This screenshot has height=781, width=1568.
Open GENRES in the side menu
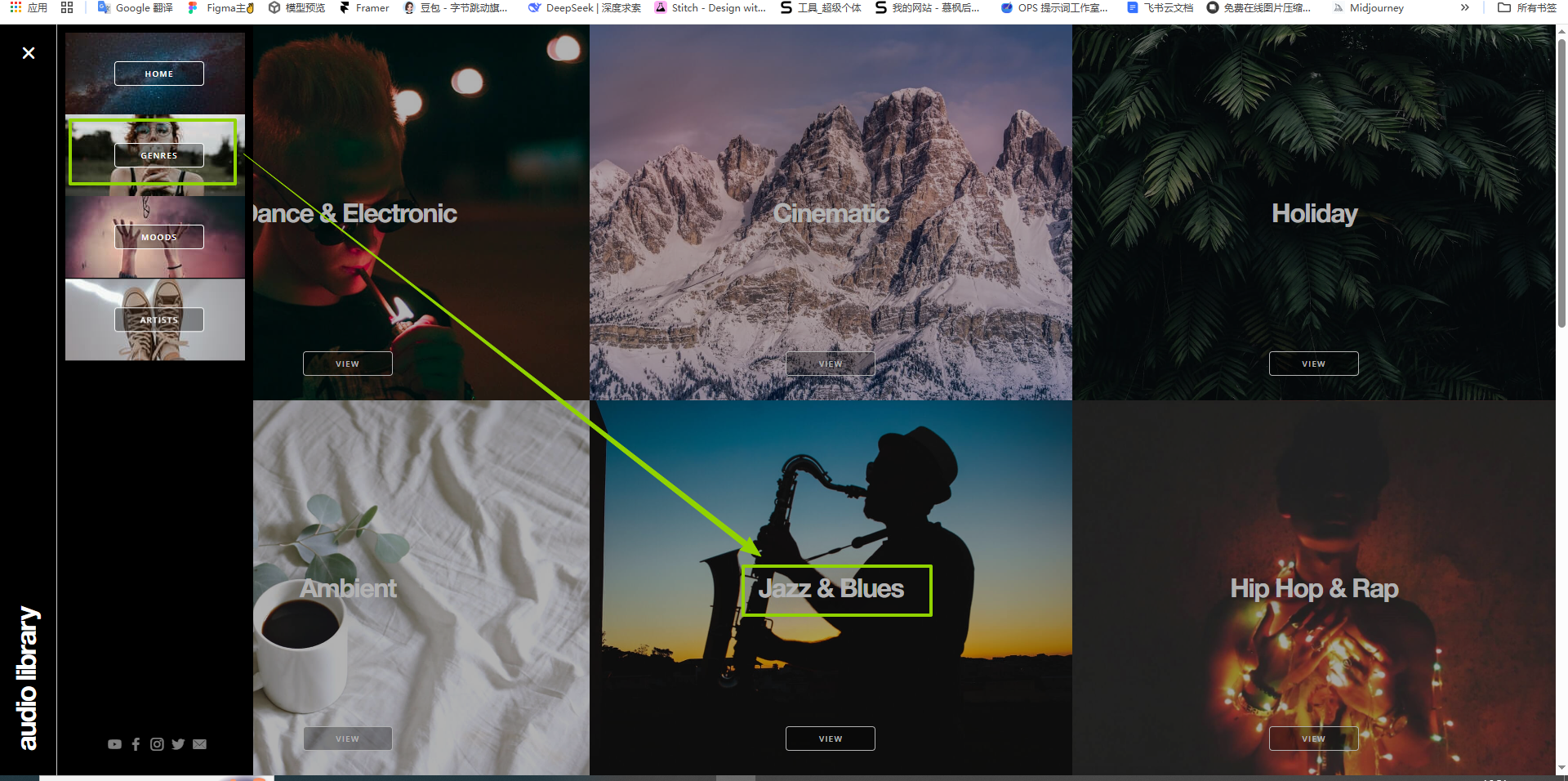click(x=159, y=155)
